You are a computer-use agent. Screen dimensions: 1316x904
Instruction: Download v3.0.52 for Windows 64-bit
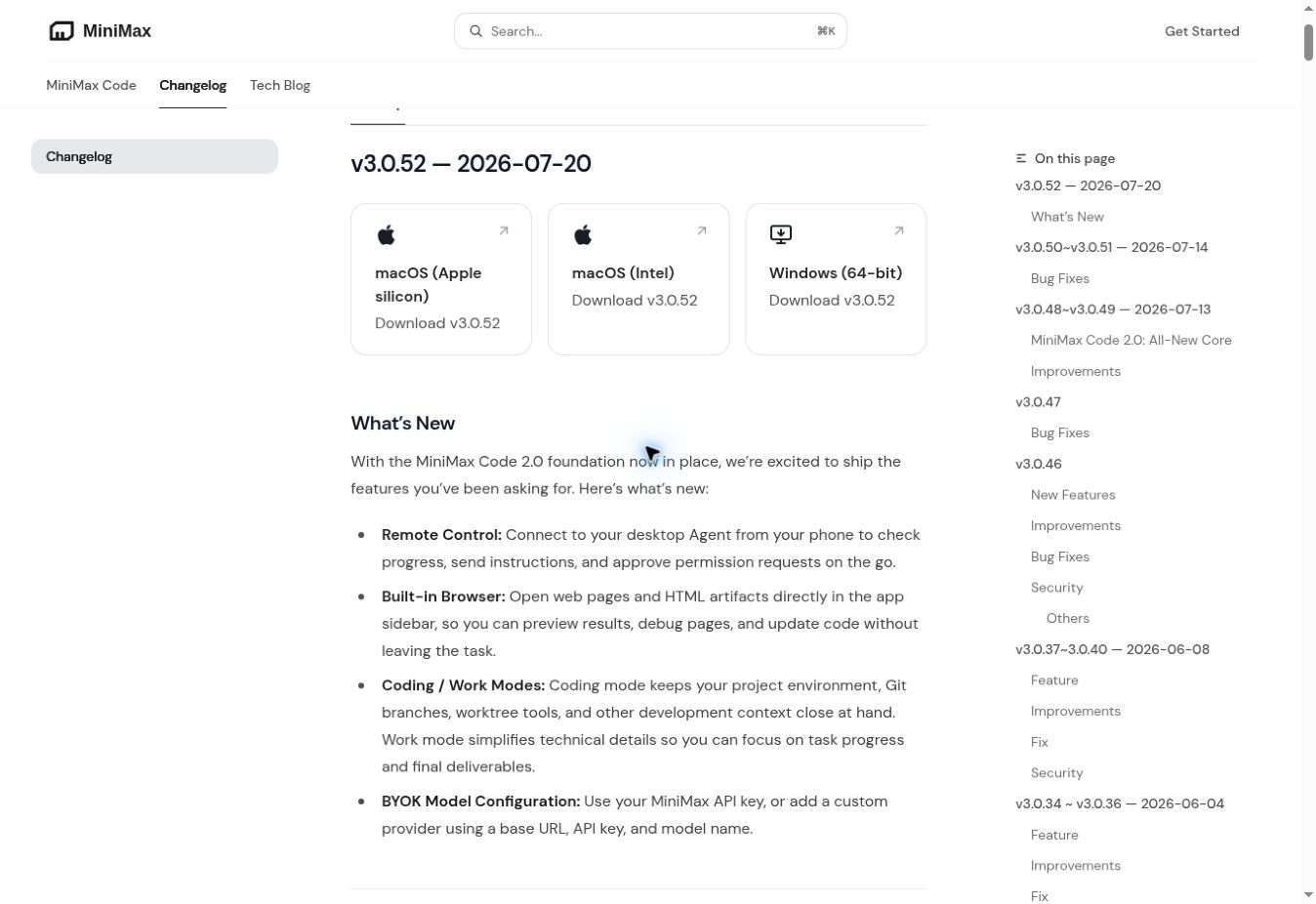pyautogui.click(x=836, y=279)
